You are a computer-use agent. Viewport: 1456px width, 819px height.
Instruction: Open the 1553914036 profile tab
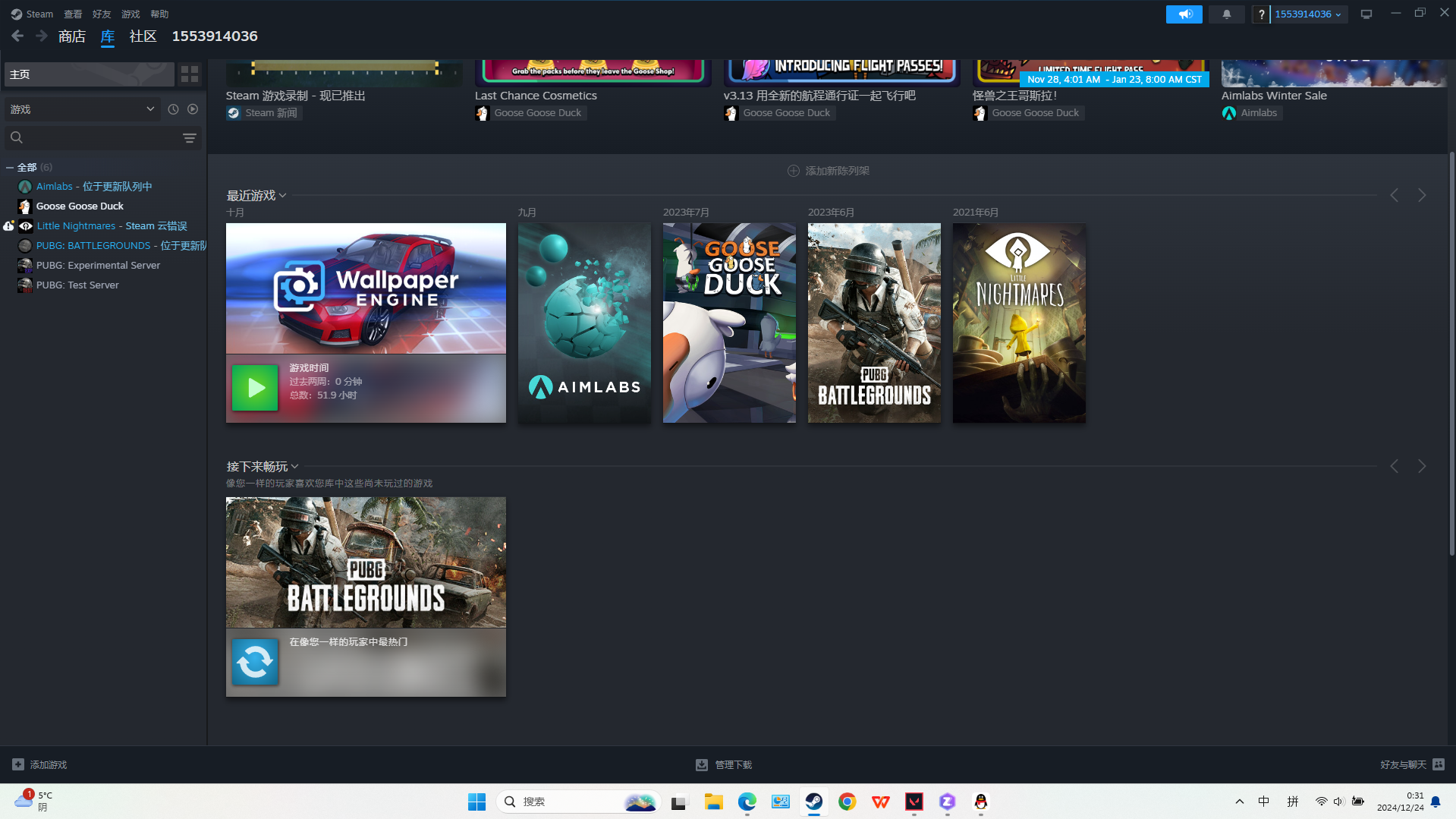[x=215, y=36]
